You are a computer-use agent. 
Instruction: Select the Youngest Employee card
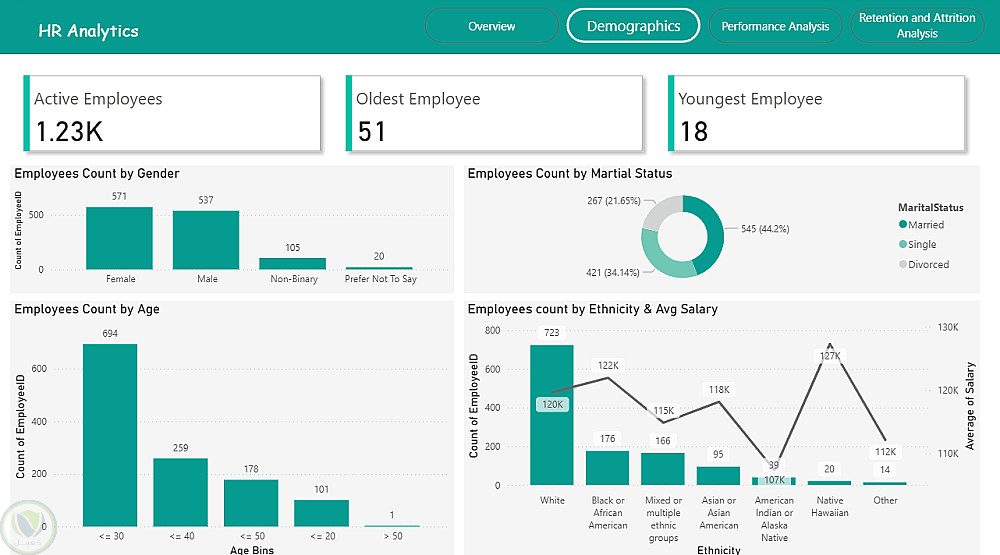(816, 114)
